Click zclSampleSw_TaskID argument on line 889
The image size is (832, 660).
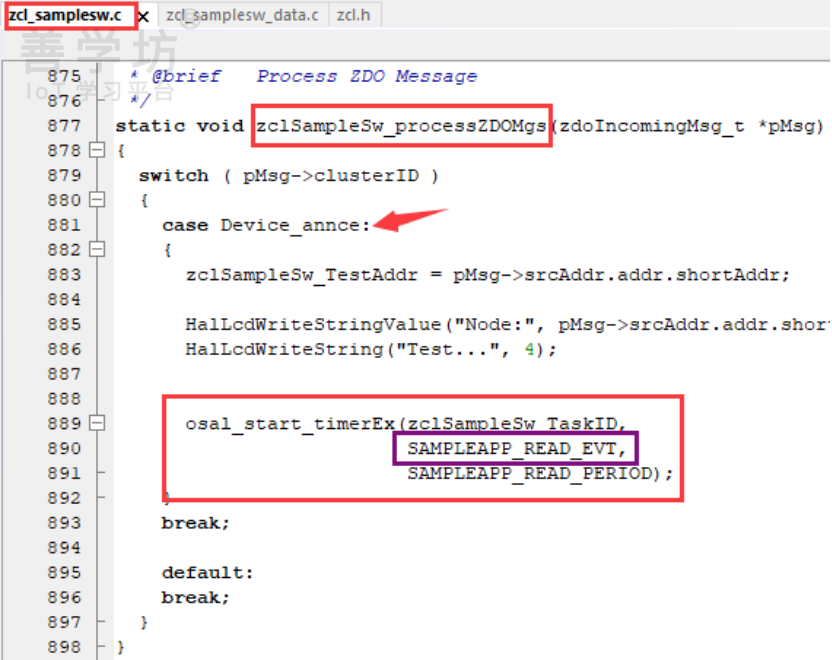512,424
